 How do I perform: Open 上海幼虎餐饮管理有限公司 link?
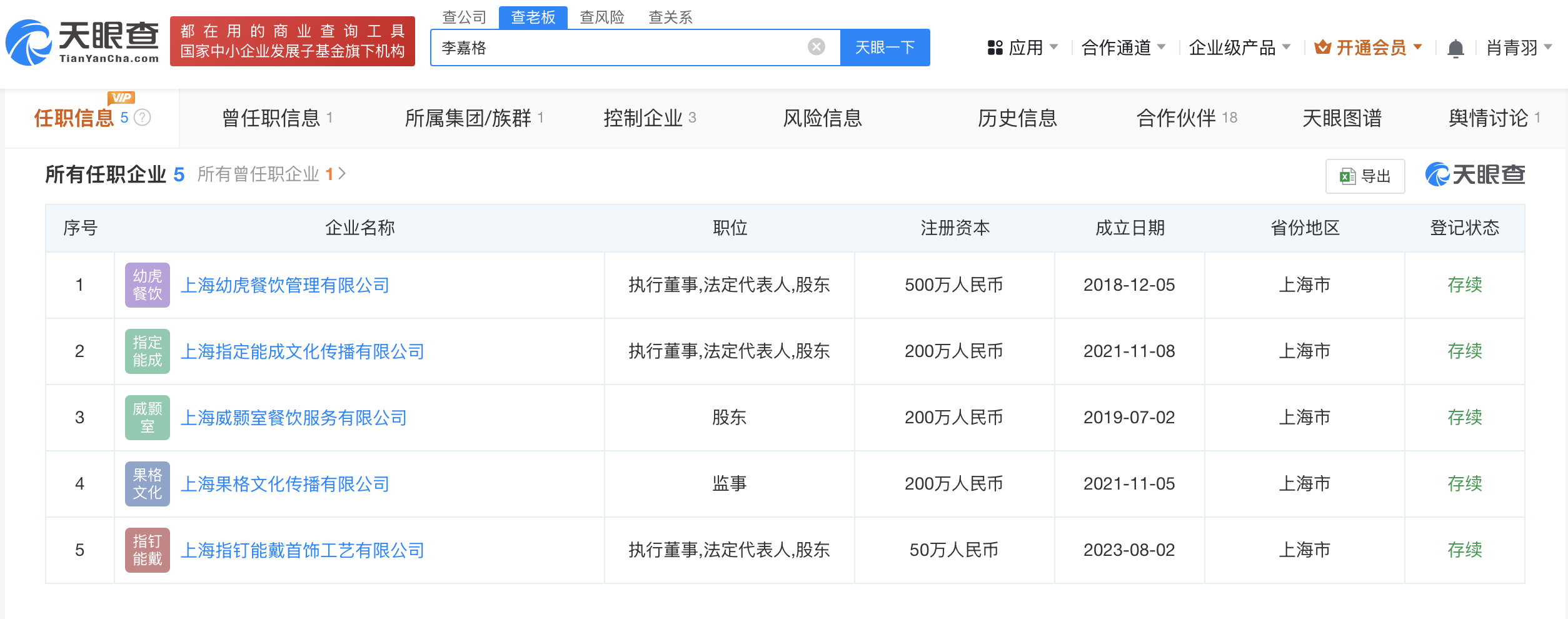[285, 285]
